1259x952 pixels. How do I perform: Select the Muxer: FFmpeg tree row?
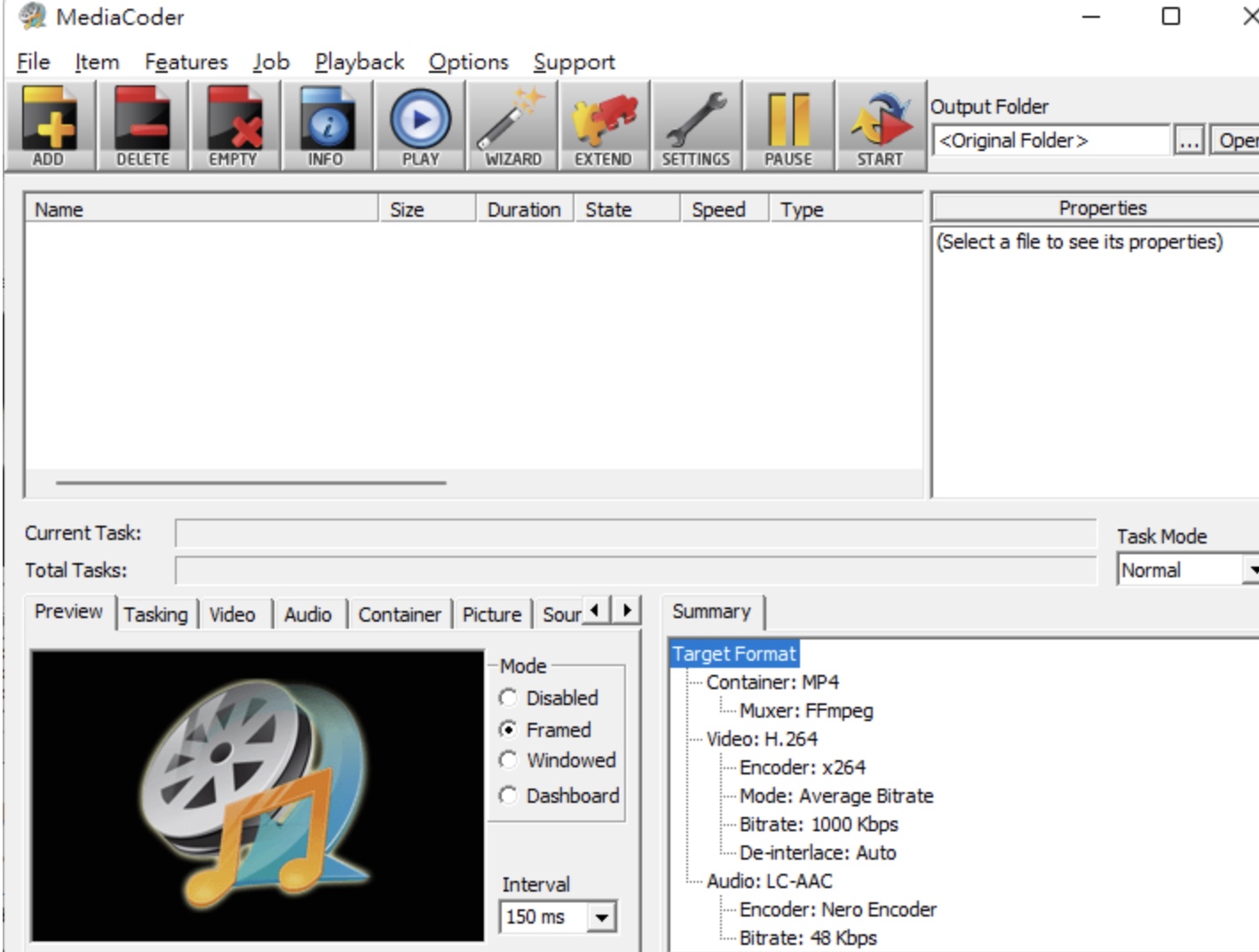click(x=806, y=711)
